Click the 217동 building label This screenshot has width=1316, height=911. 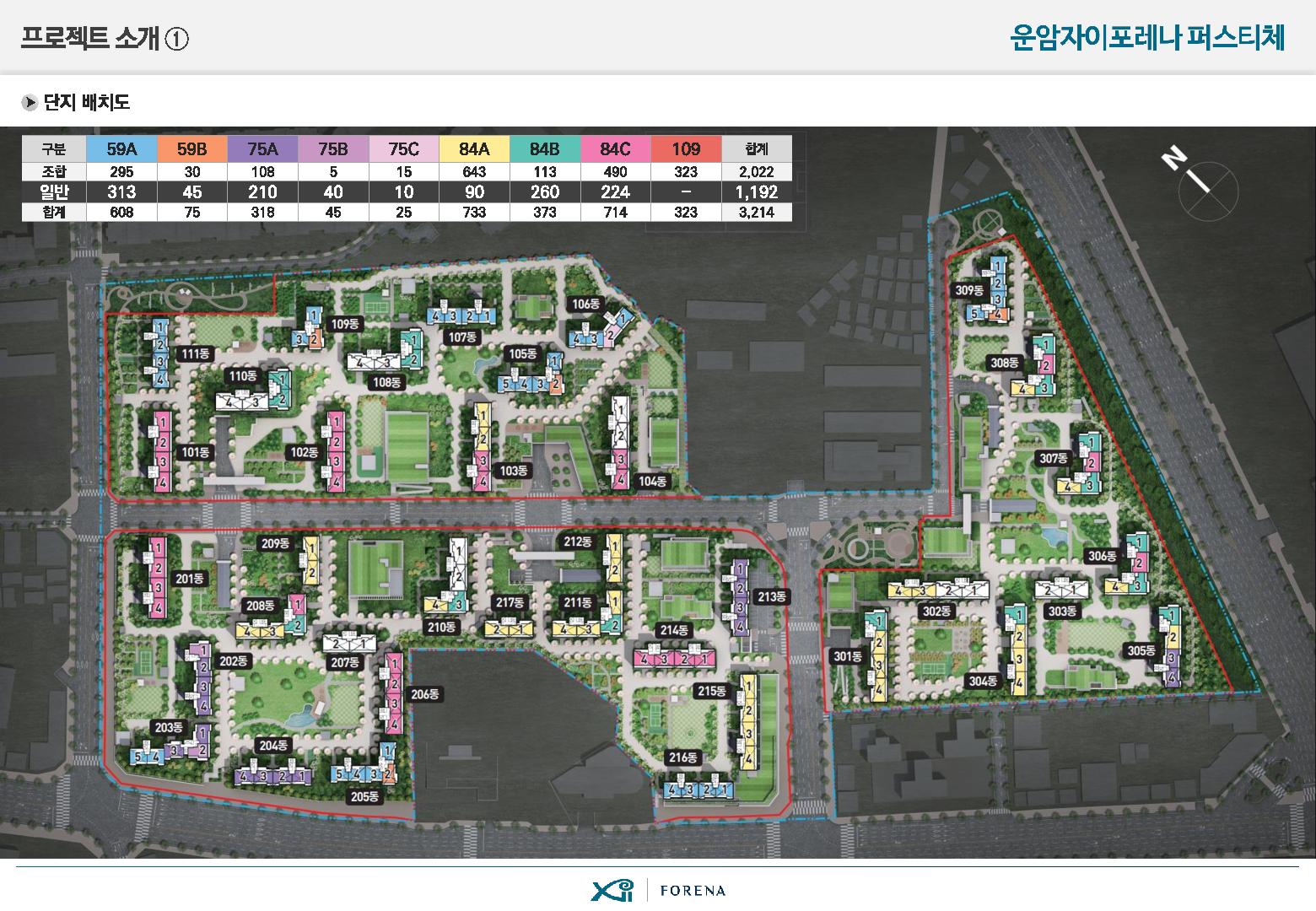pyautogui.click(x=510, y=602)
